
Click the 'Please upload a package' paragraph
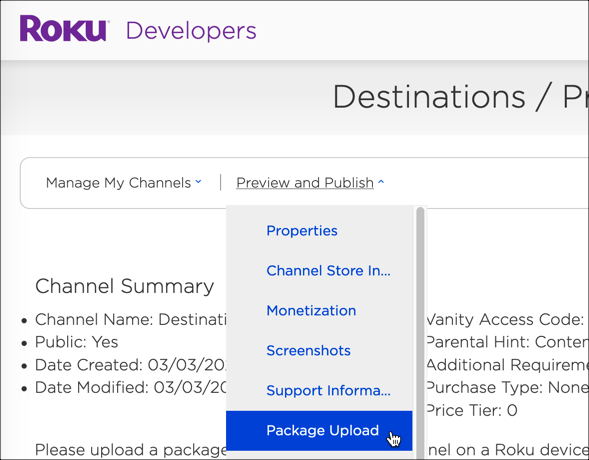(130, 450)
